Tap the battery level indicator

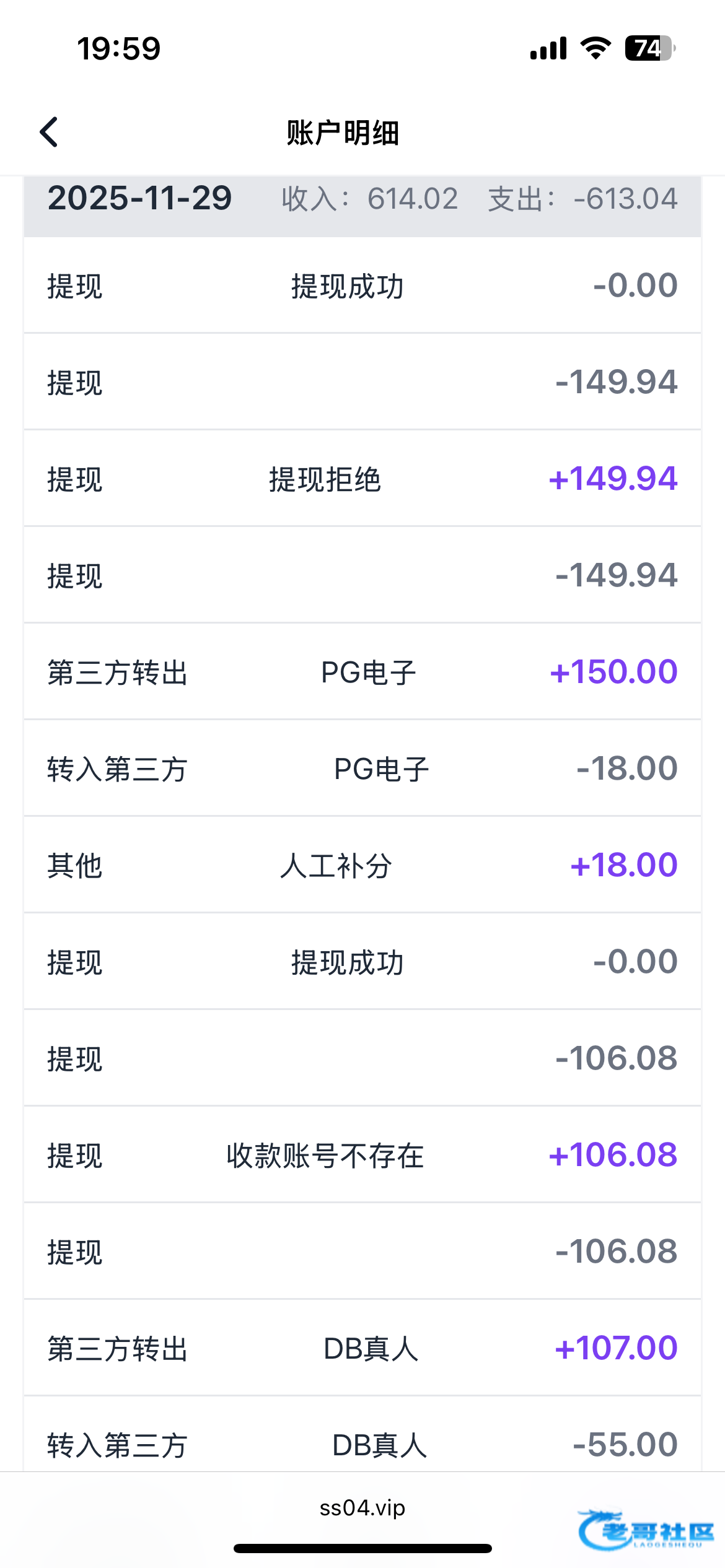tap(649, 48)
